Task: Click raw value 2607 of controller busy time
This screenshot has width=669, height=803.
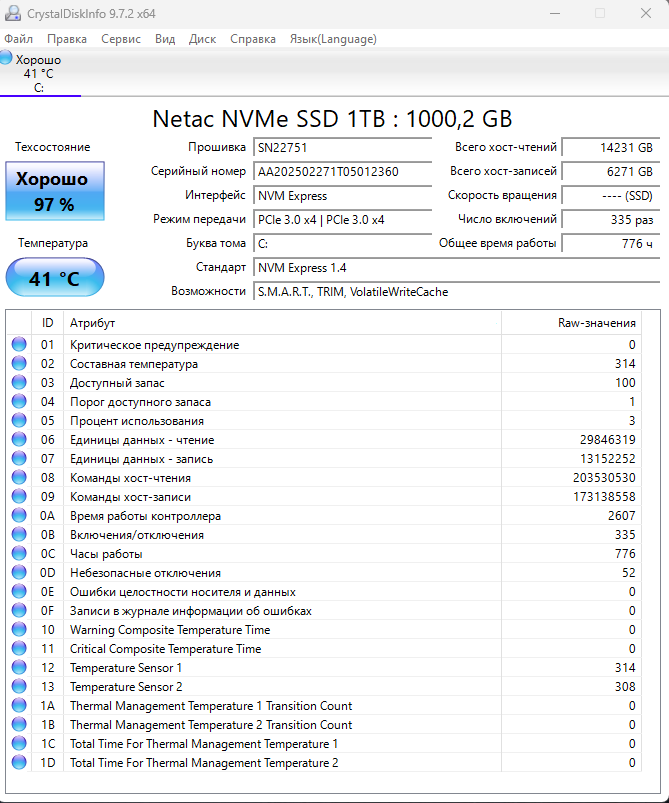Action: click(621, 515)
